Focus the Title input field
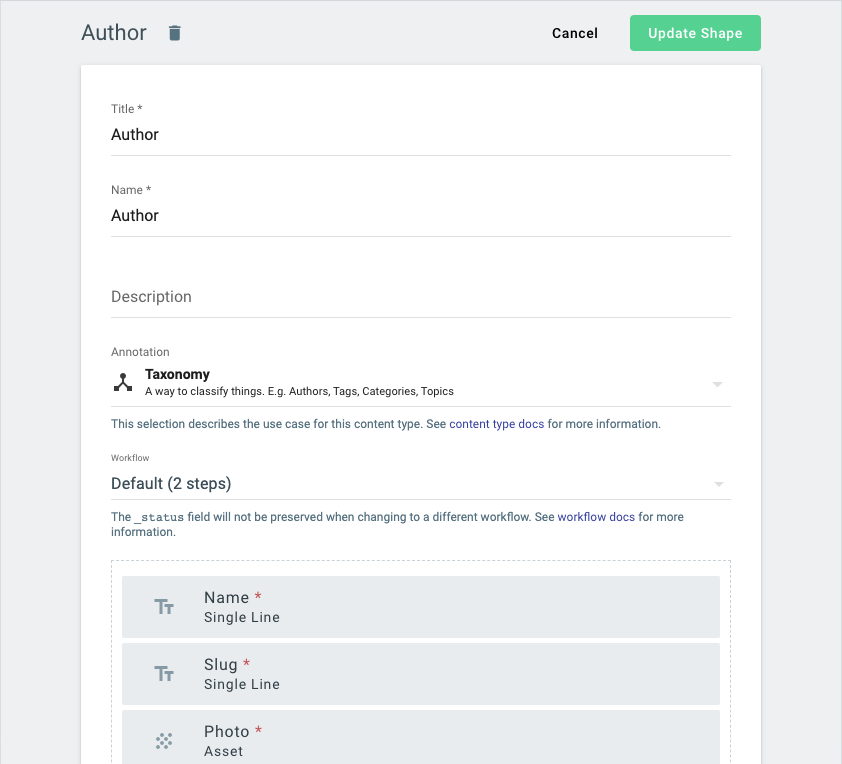This screenshot has width=842, height=764. (x=420, y=135)
